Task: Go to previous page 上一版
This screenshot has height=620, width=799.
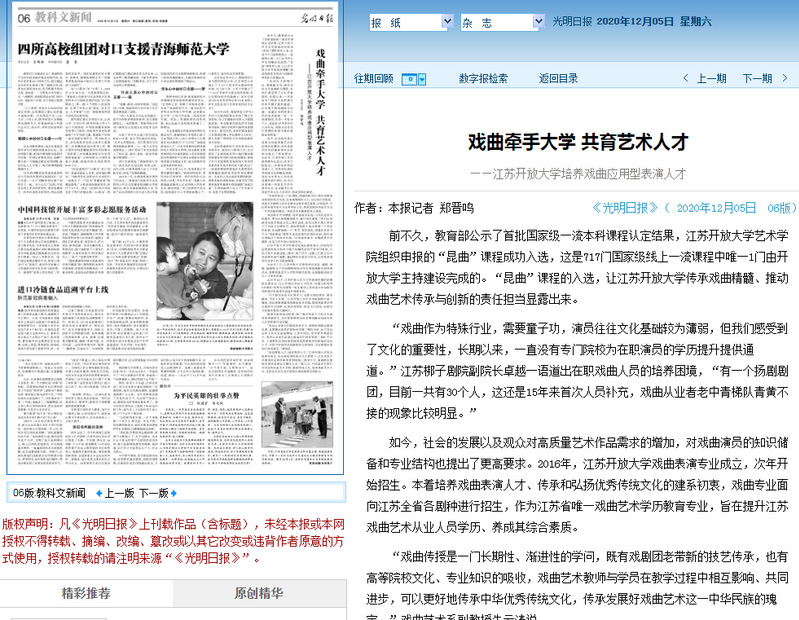Action: pyautogui.click(x=119, y=493)
